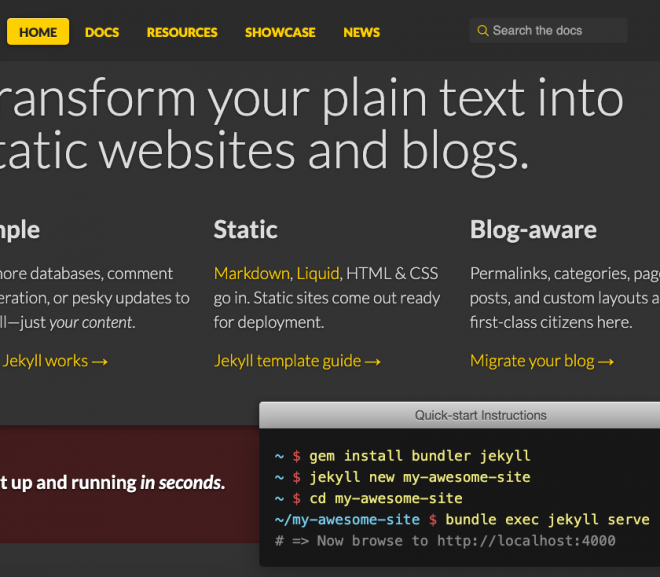This screenshot has height=577, width=660.
Task: Go to the DOCS page
Action: coord(102,32)
